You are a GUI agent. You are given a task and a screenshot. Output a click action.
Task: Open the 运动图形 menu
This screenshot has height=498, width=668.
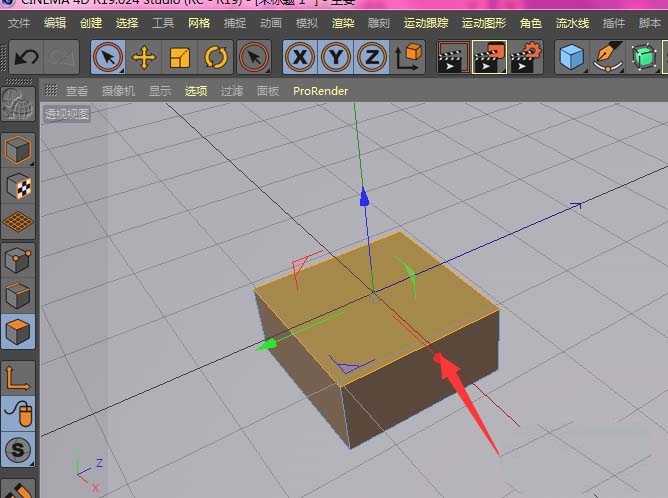point(482,22)
